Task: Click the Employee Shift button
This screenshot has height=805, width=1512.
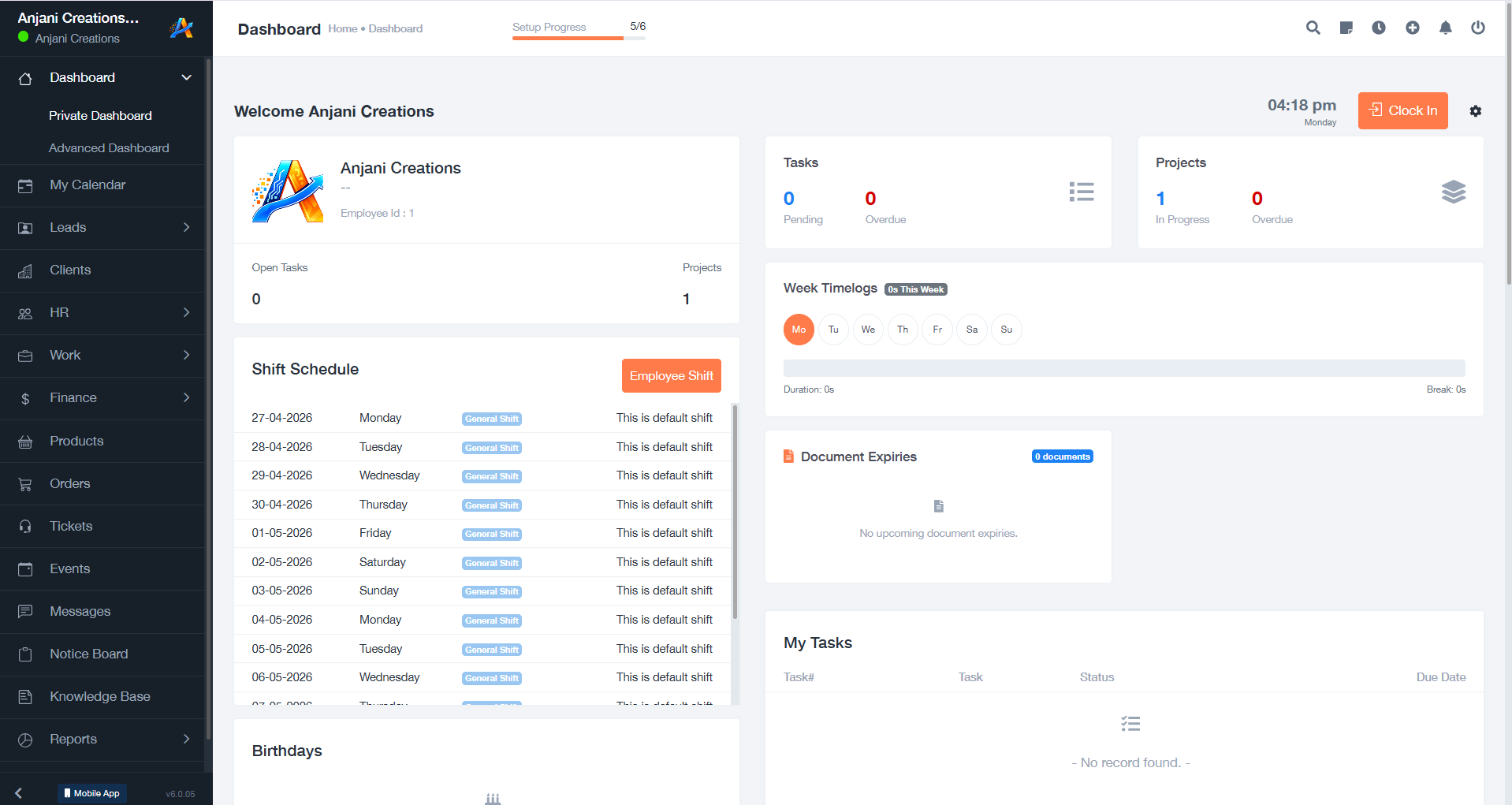Action: point(672,376)
